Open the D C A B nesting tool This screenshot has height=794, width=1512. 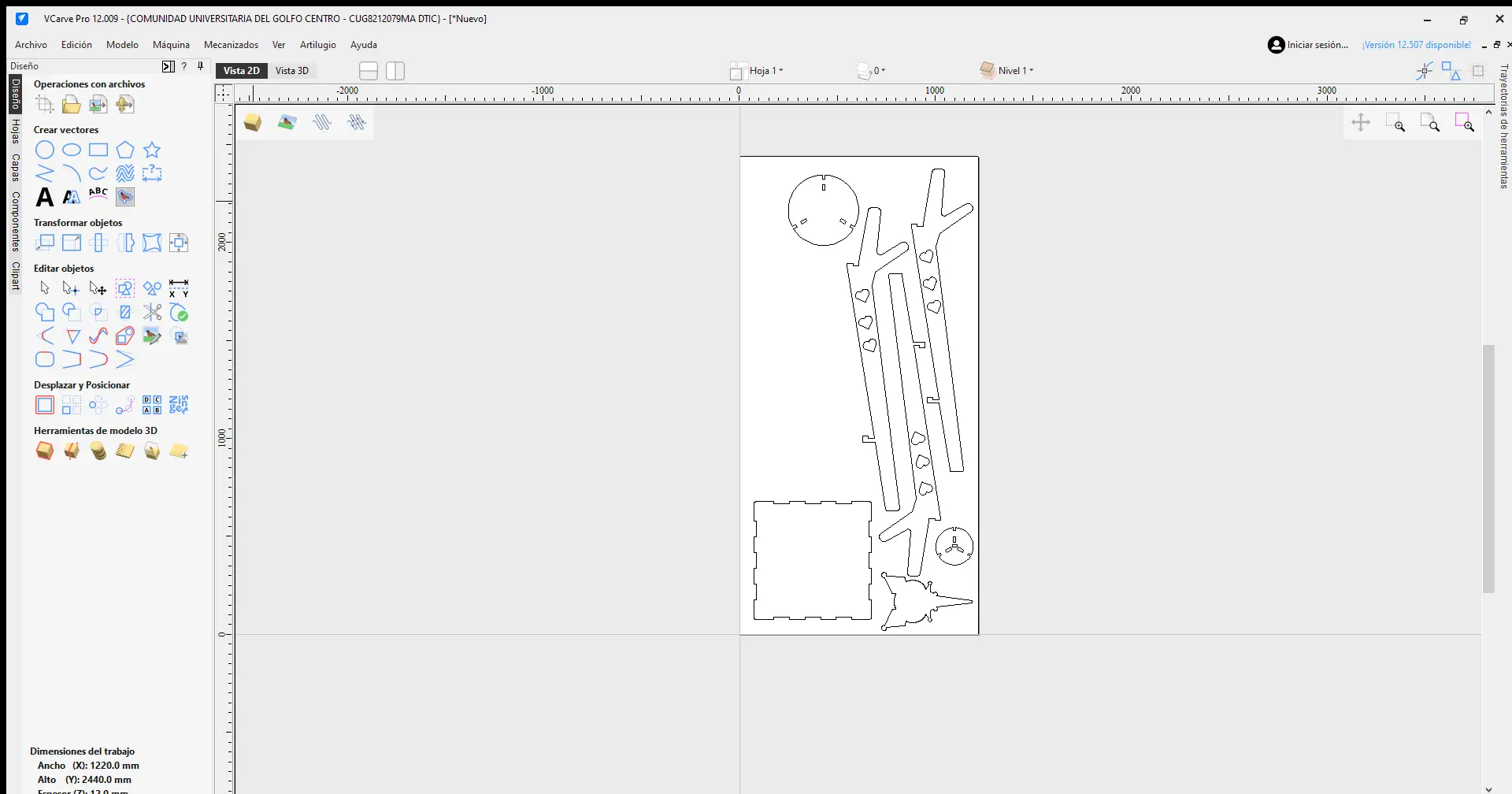(152, 405)
